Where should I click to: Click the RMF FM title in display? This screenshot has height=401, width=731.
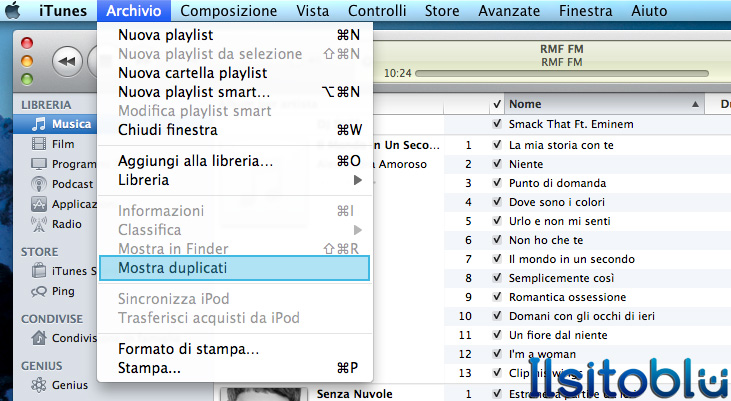[x=562, y=49]
